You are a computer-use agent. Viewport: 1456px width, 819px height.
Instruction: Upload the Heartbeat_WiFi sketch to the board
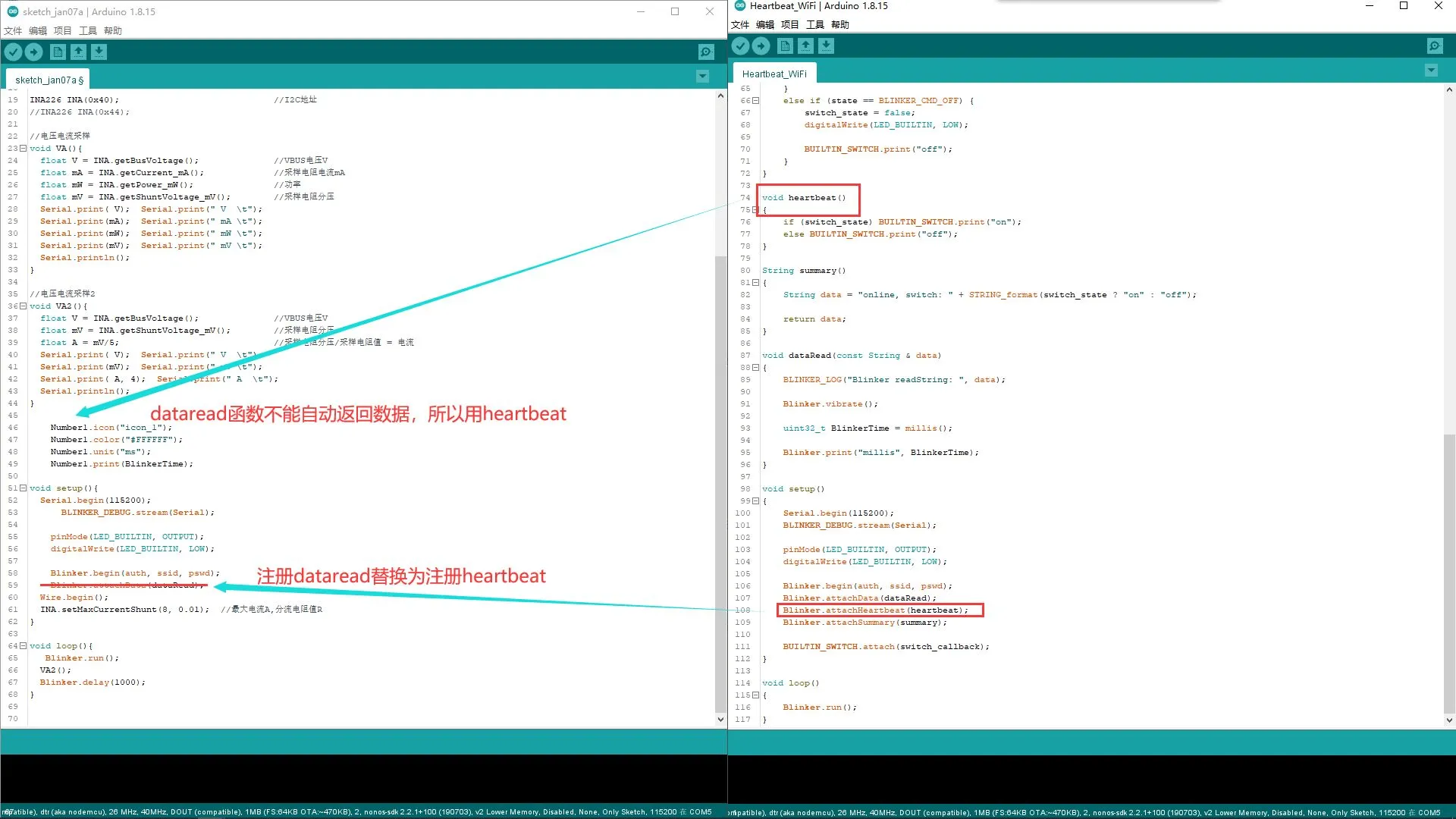[761, 46]
